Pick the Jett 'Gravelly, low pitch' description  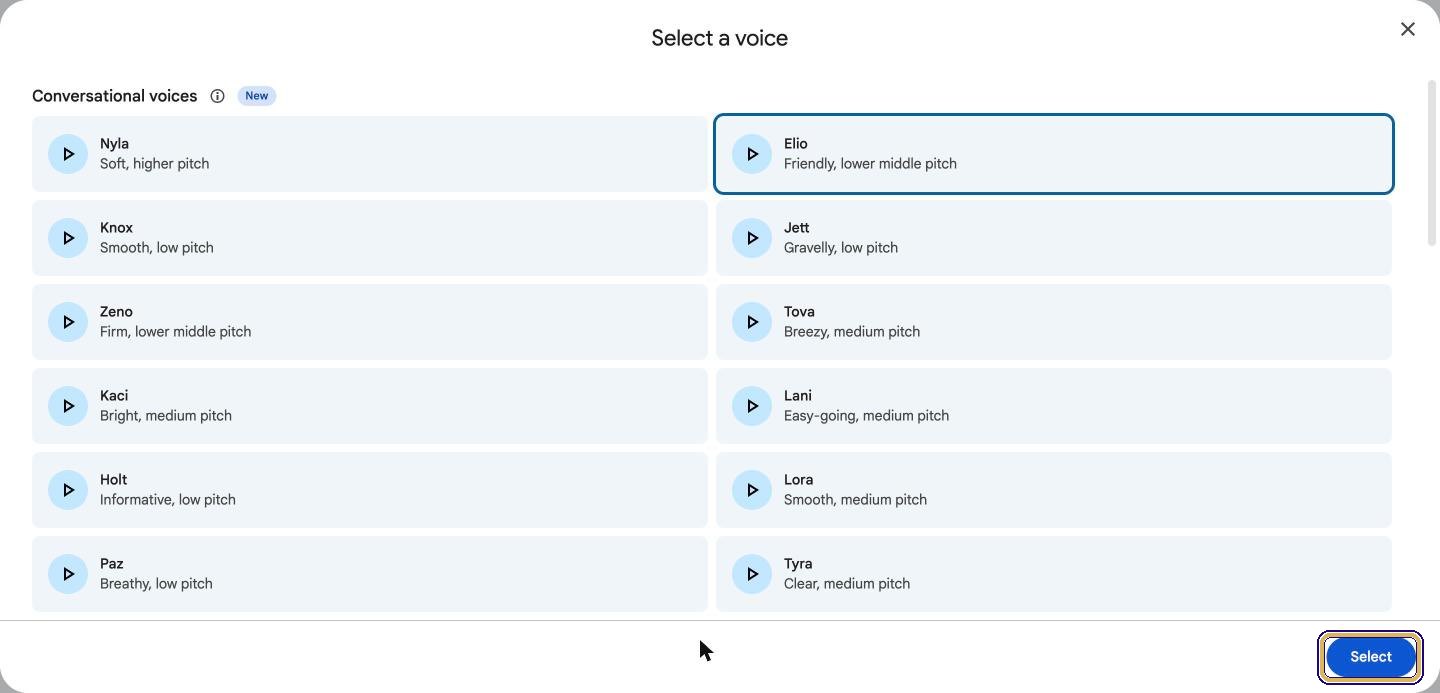coord(841,248)
